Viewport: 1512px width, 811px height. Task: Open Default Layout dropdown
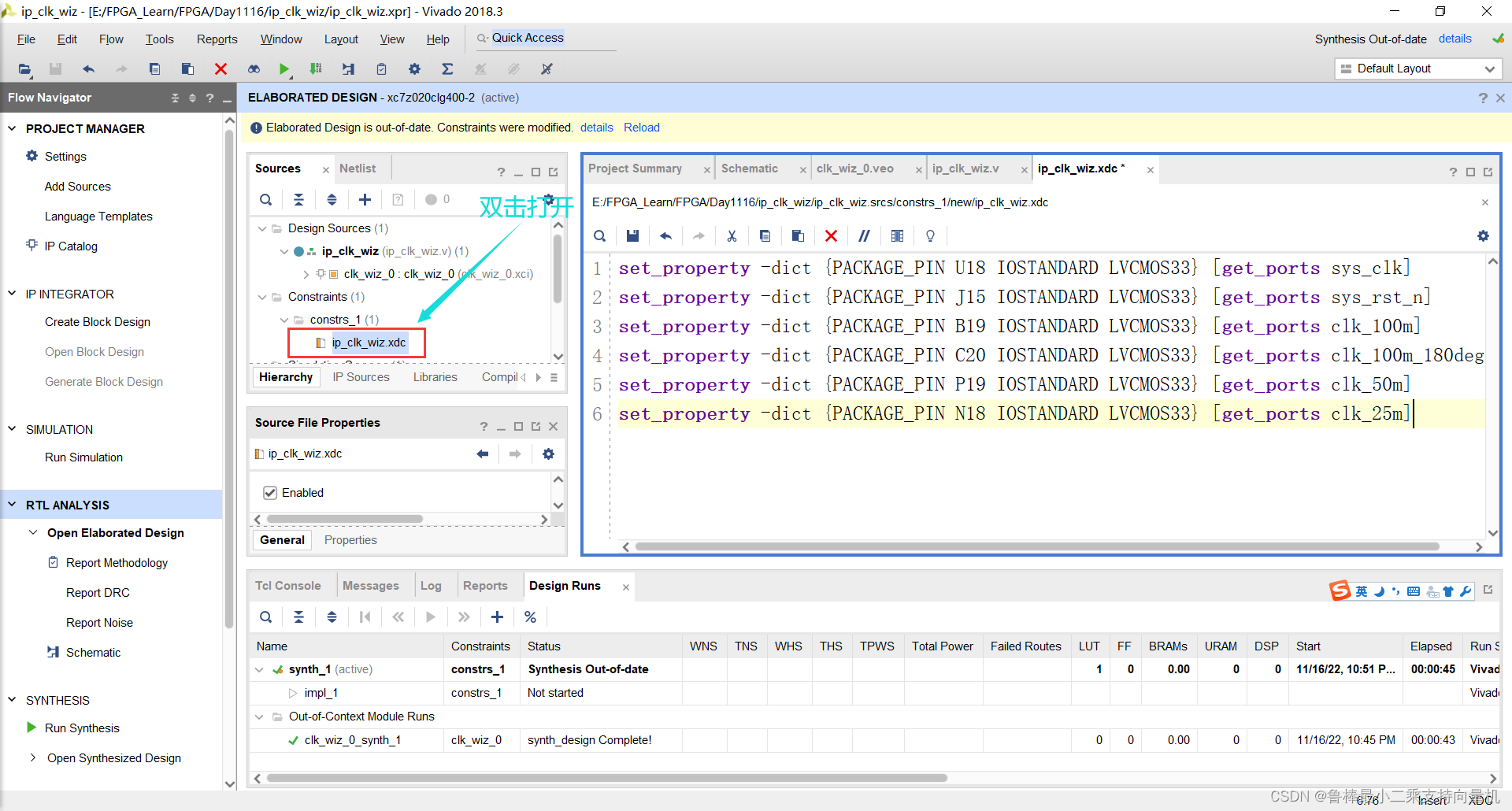tap(1418, 69)
